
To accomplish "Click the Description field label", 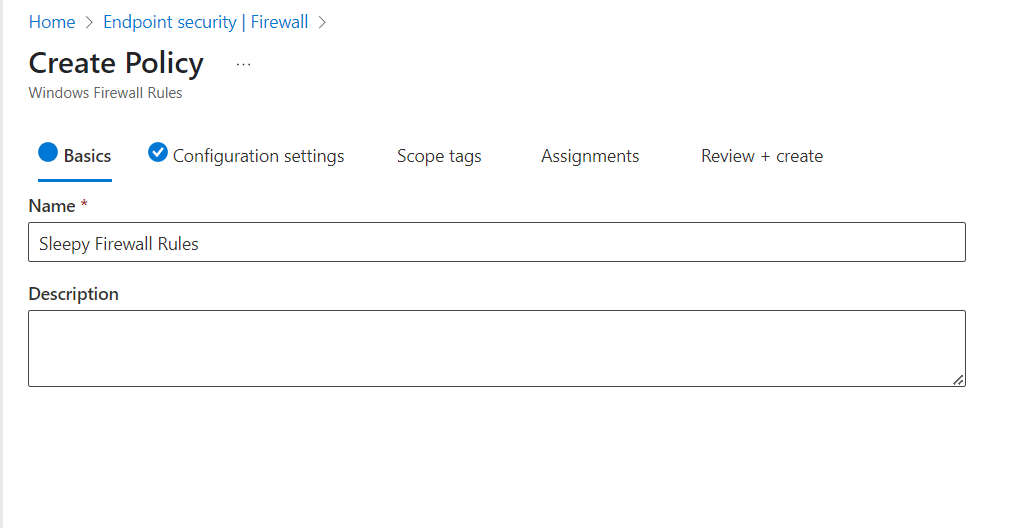I will tap(73, 294).
